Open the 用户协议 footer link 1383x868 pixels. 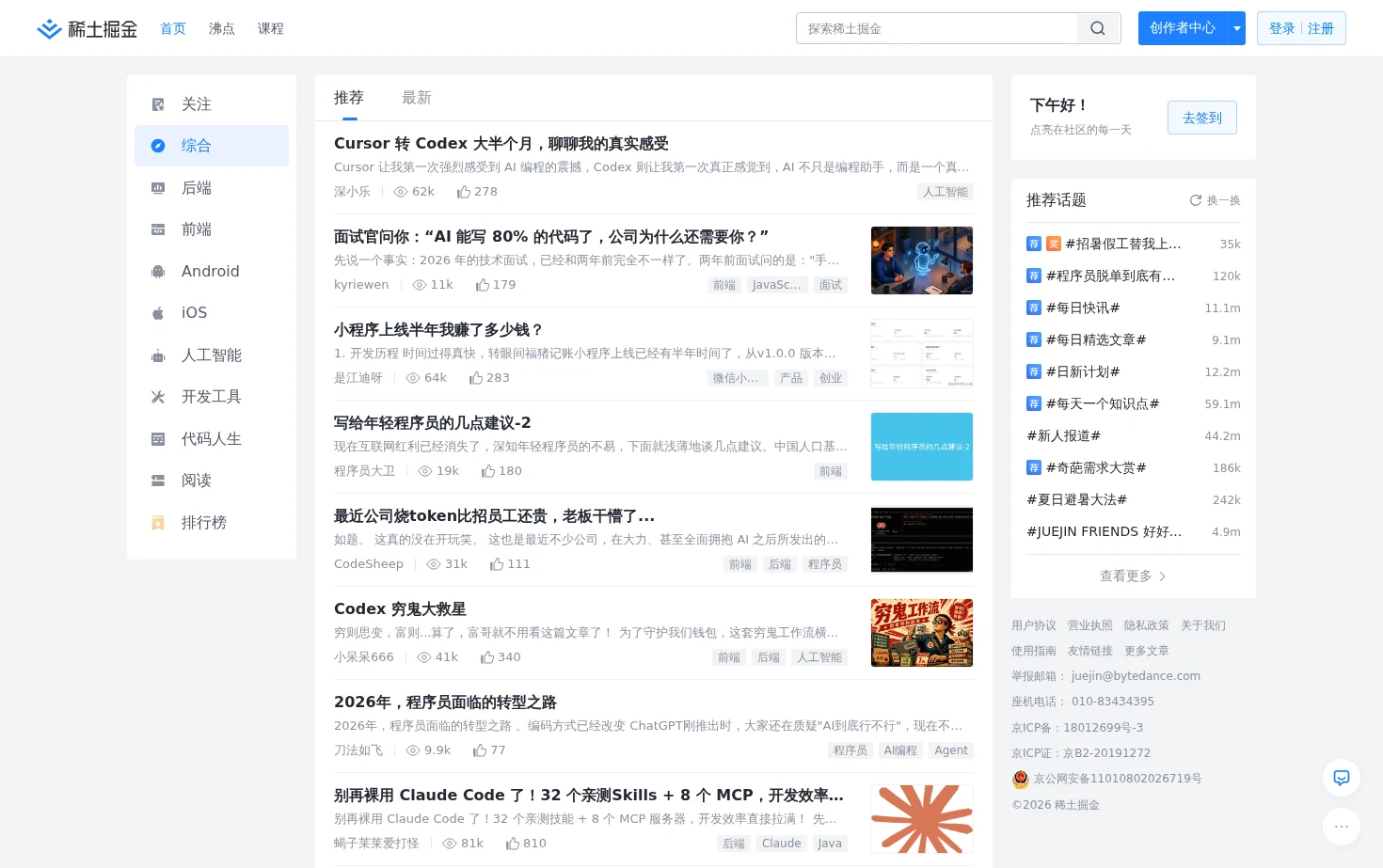1034,625
